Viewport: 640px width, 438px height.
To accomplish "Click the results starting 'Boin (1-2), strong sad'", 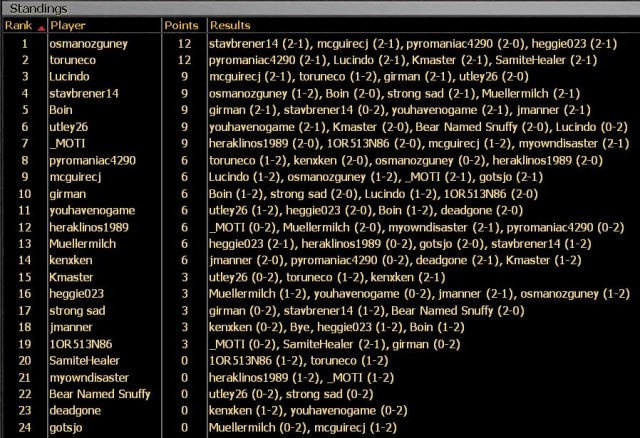I will (x=373, y=194).
